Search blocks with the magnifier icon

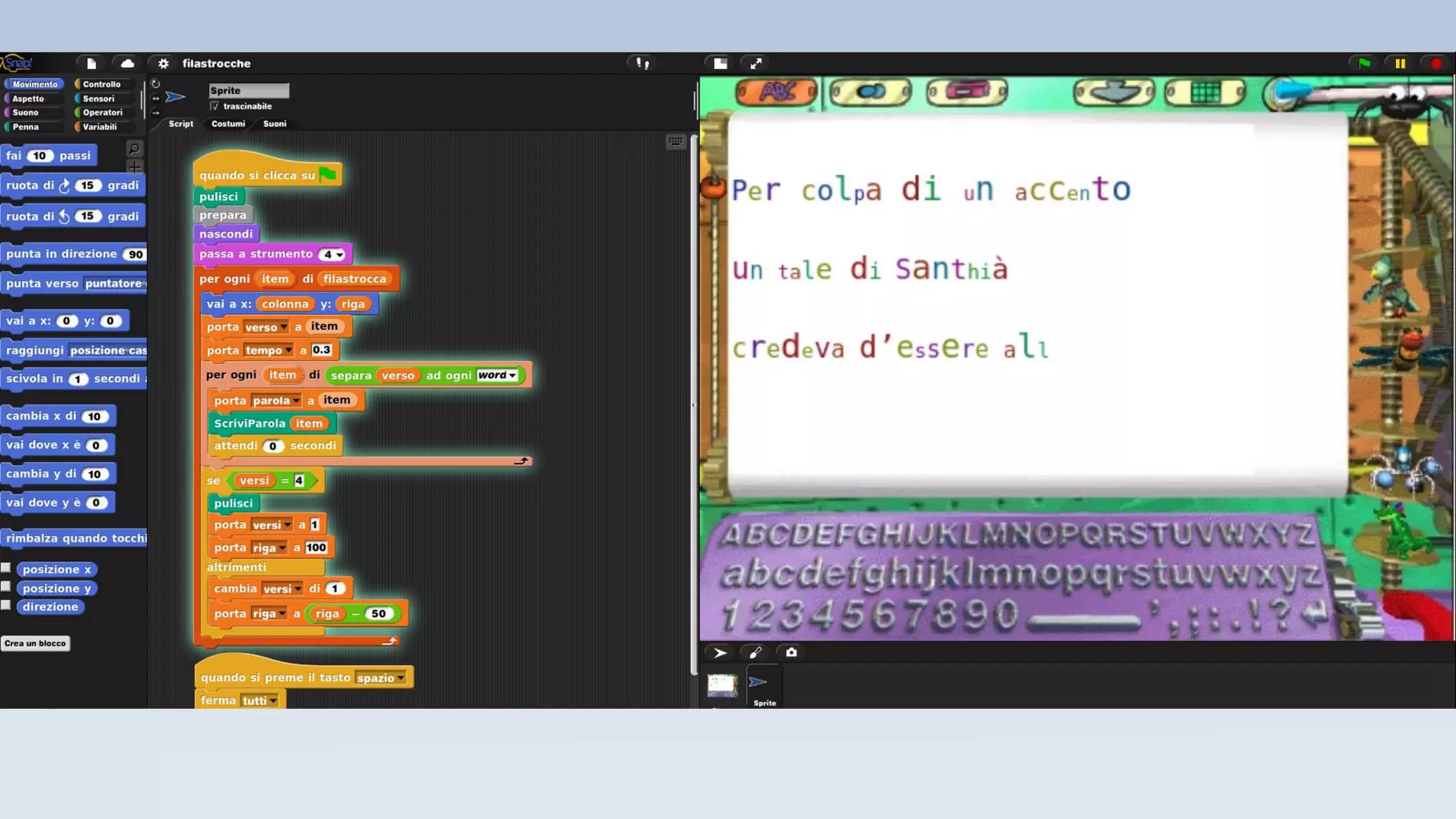point(134,149)
